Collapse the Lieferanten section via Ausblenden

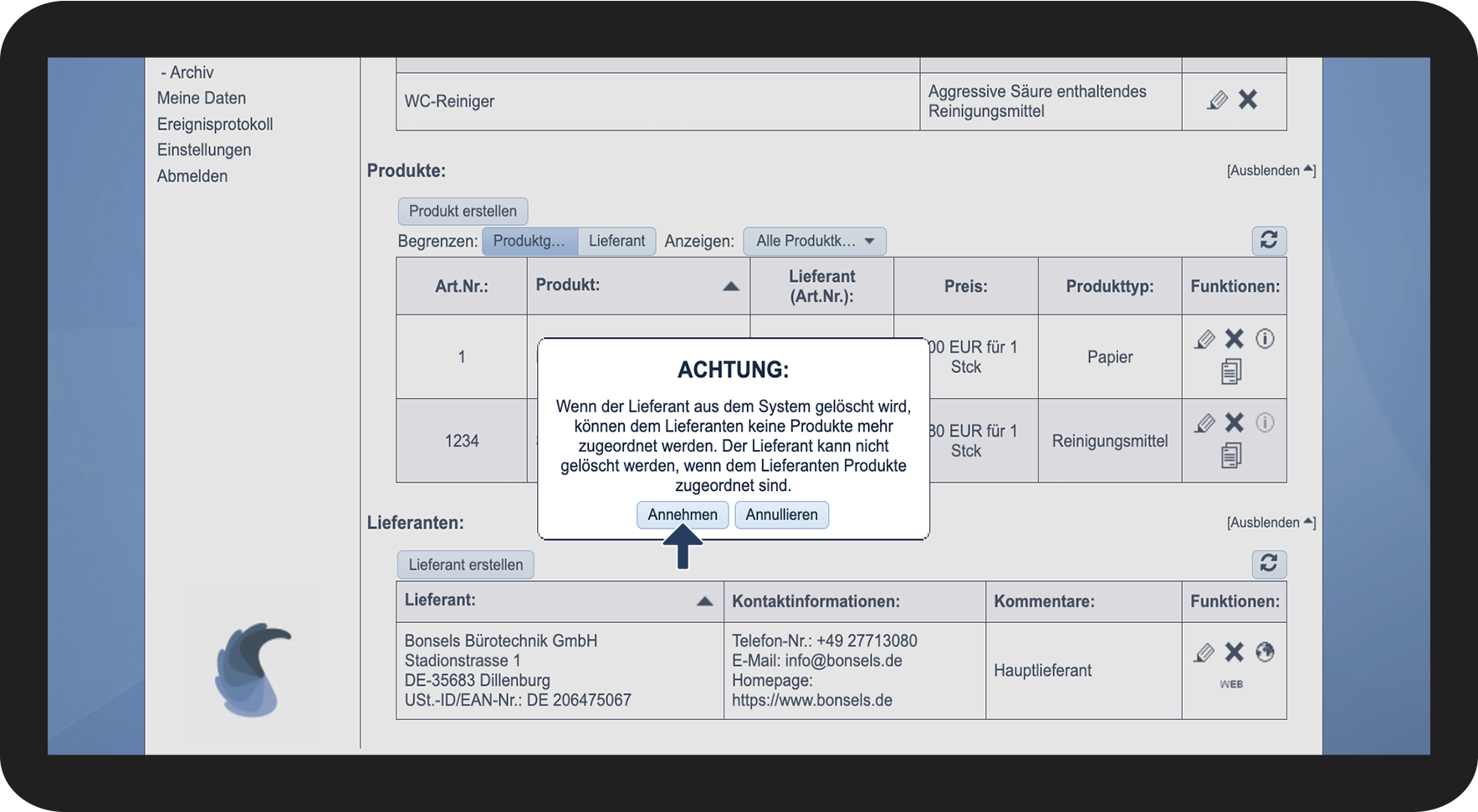[1270, 523]
